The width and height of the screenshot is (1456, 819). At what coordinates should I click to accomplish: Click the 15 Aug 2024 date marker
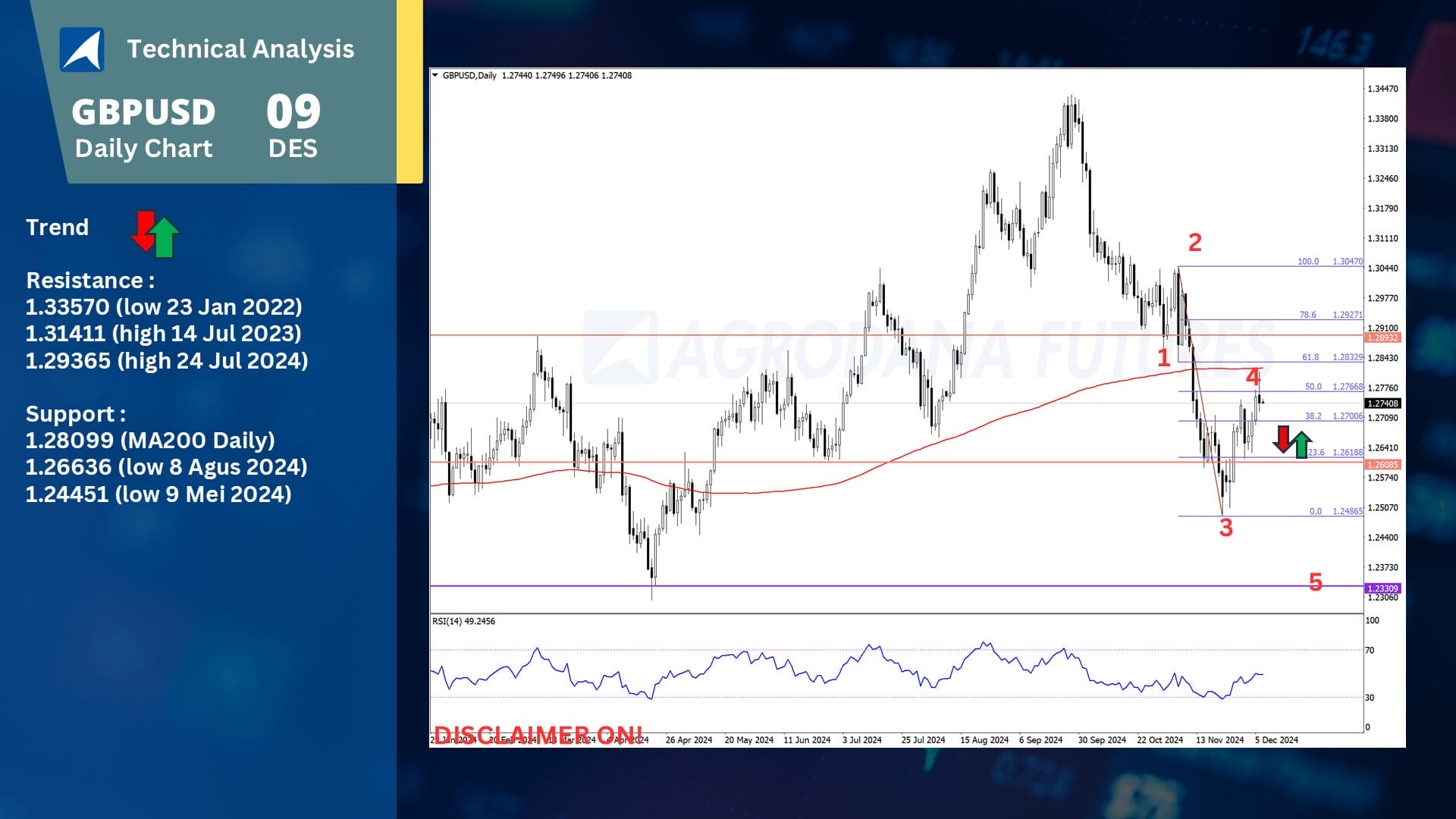[984, 740]
